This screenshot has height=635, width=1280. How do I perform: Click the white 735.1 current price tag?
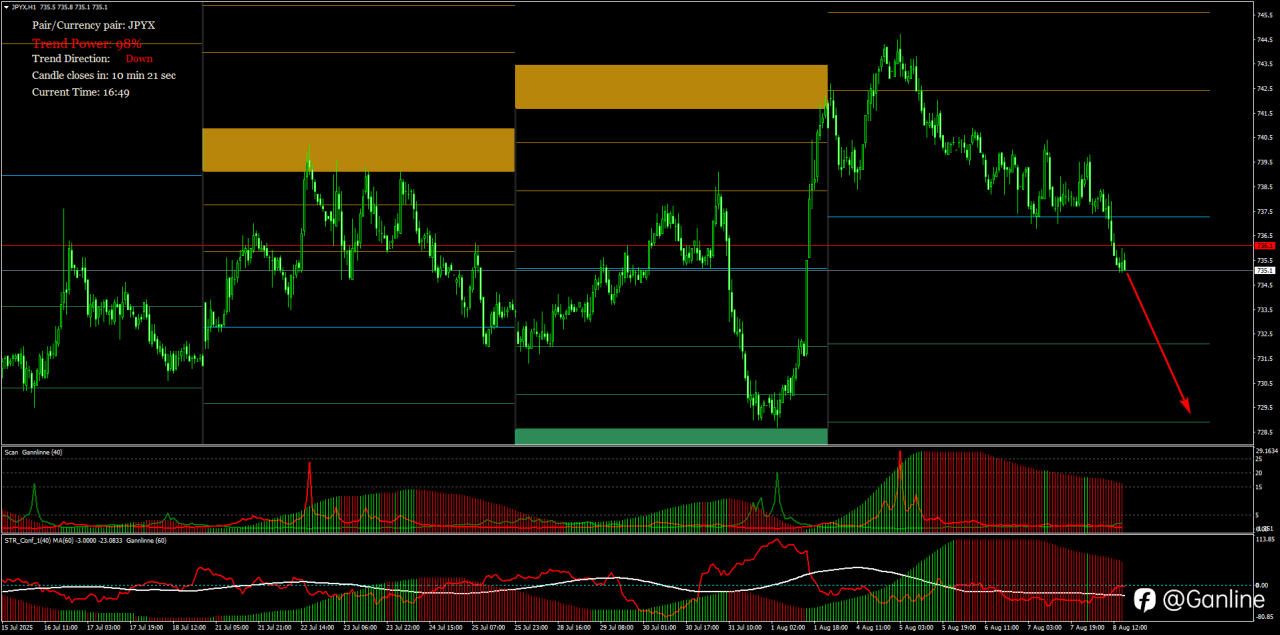tap(1264, 270)
